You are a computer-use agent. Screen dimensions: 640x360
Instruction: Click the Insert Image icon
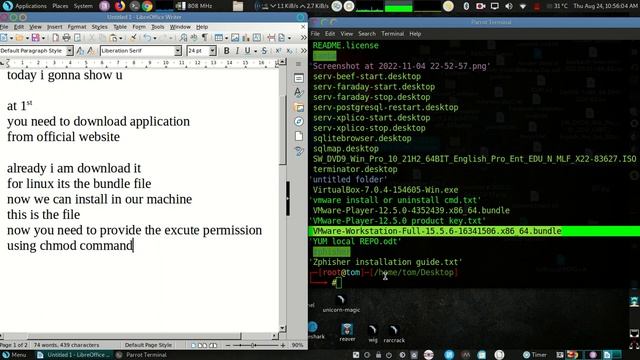(x=235, y=38)
